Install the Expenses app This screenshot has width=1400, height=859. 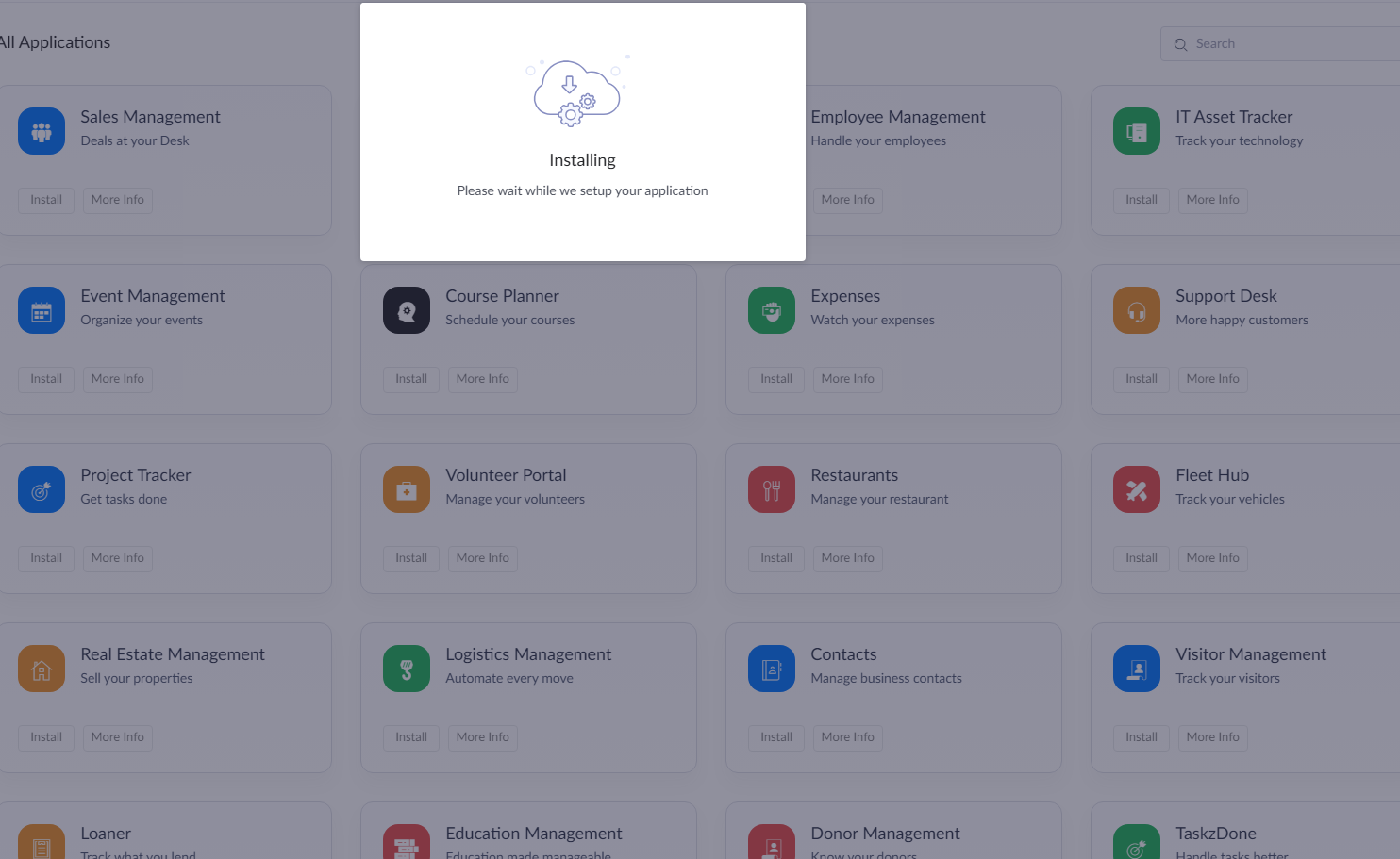[776, 379]
